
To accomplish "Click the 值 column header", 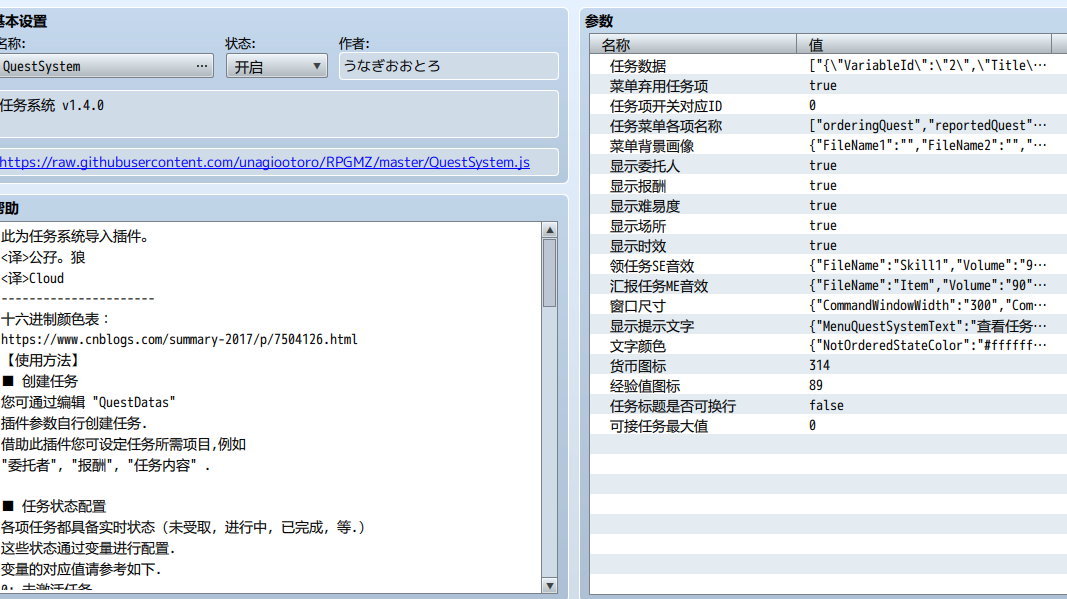I will 923,45.
